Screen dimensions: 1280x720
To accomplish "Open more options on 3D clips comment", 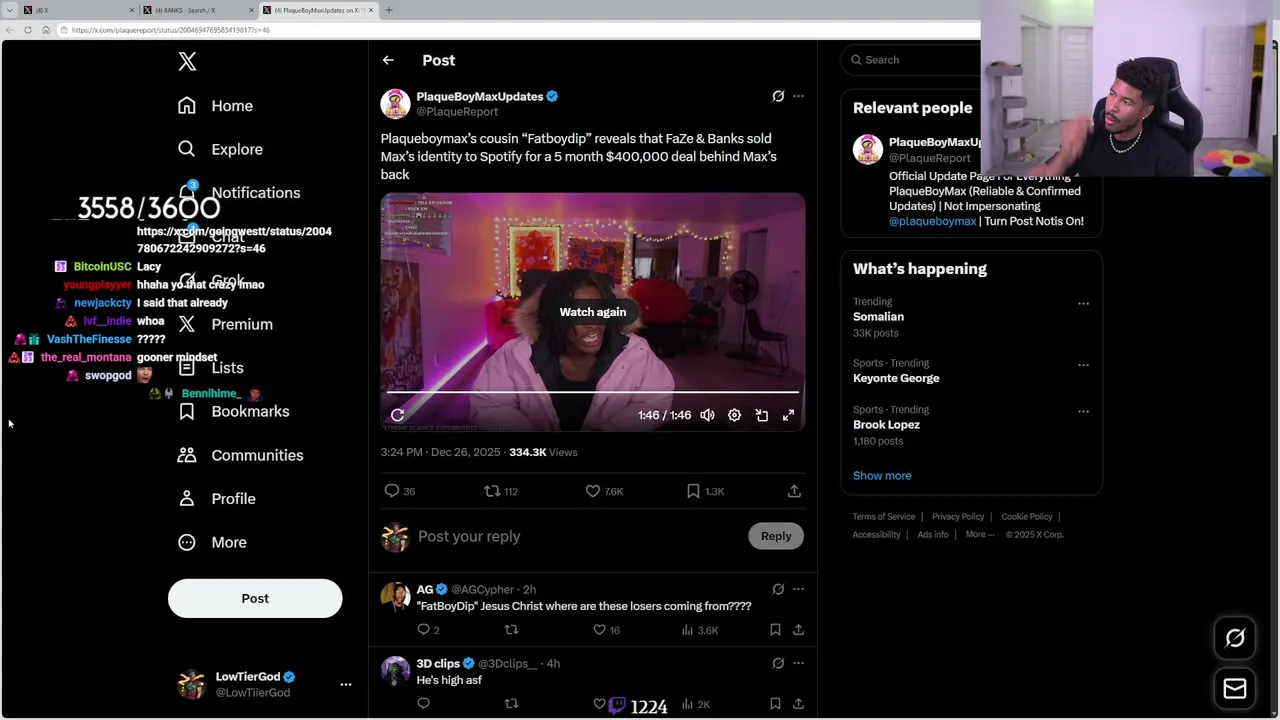I will pyautogui.click(x=798, y=663).
